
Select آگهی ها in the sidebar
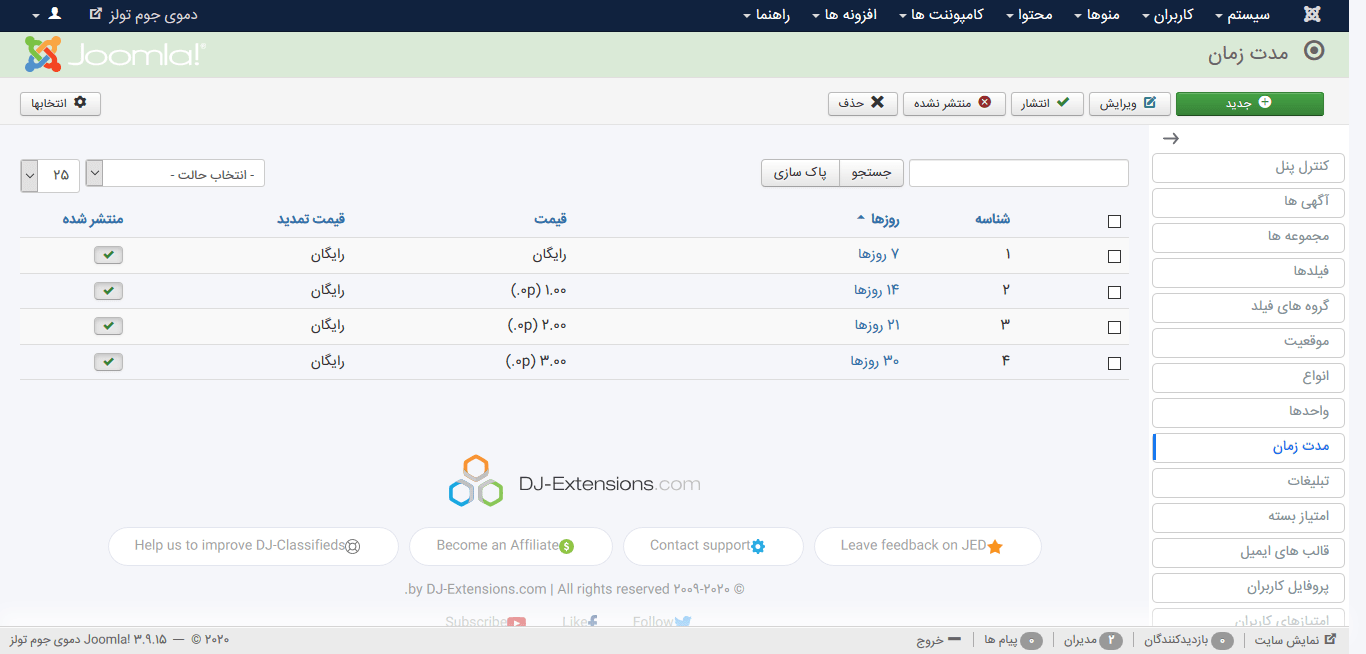pos(1248,202)
